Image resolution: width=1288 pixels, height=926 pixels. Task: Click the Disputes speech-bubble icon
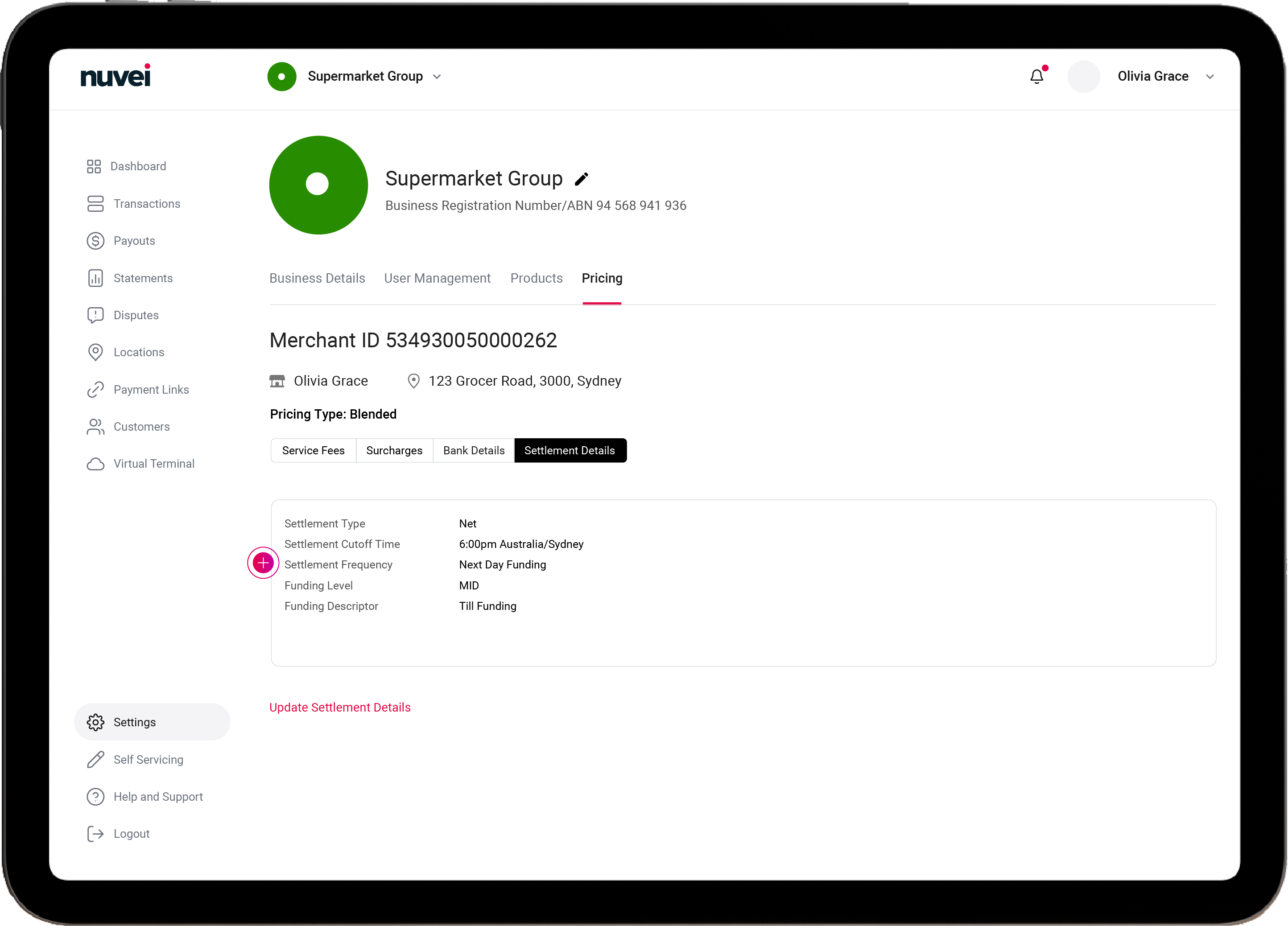tap(95, 315)
